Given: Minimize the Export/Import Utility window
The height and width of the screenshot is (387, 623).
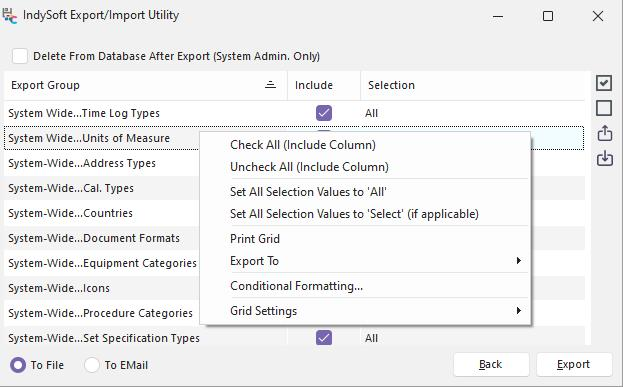Looking at the screenshot, I should pos(498,16).
